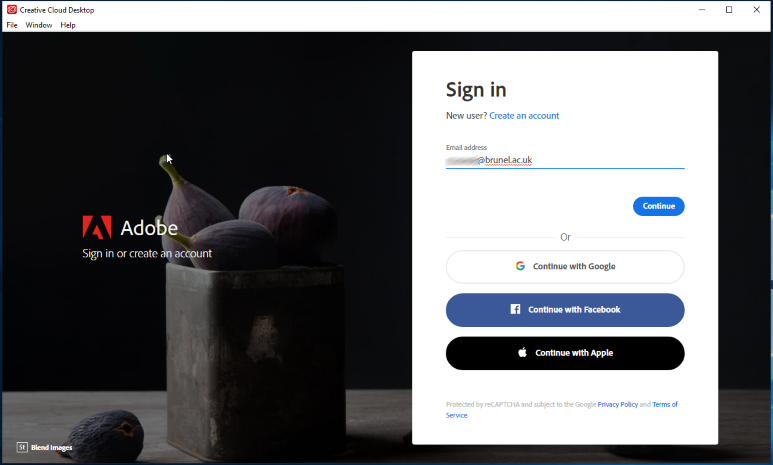The height and width of the screenshot is (465, 773).
Task: Open the Window menu
Action: point(38,25)
